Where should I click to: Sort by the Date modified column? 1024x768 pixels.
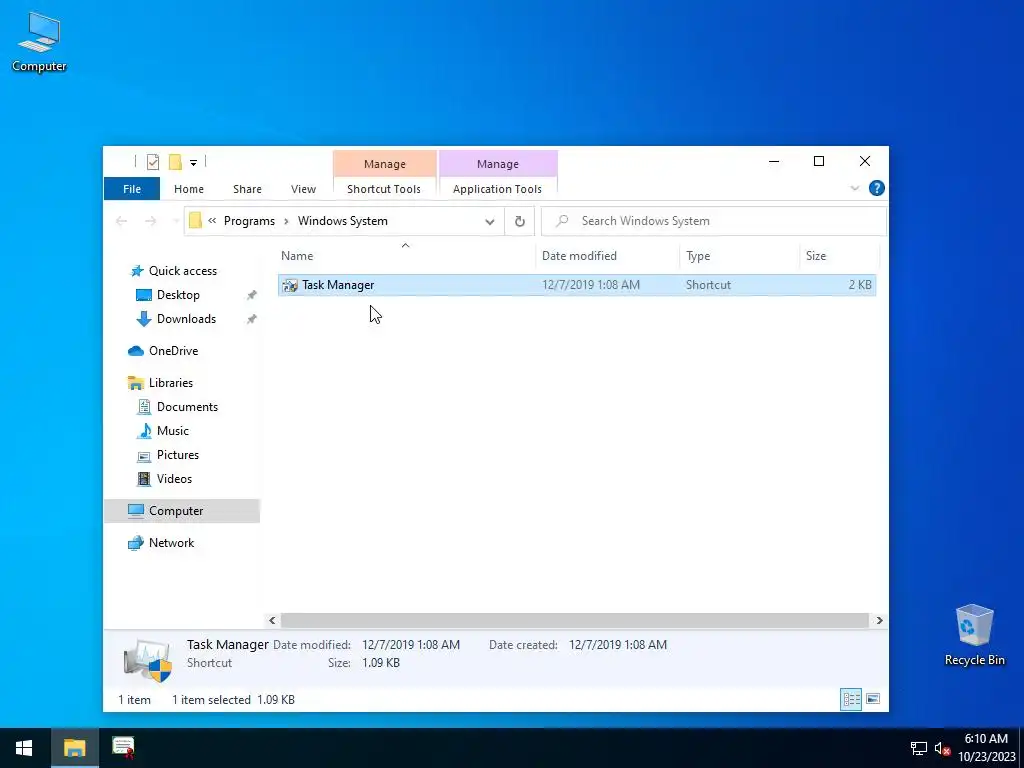click(x=607, y=255)
